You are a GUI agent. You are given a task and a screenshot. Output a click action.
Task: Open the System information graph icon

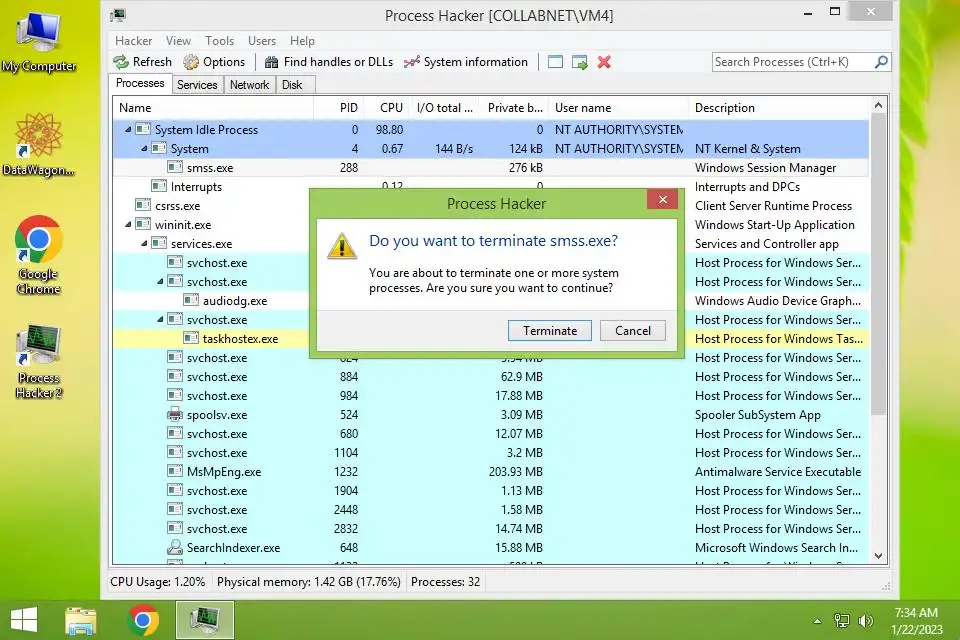(411, 62)
